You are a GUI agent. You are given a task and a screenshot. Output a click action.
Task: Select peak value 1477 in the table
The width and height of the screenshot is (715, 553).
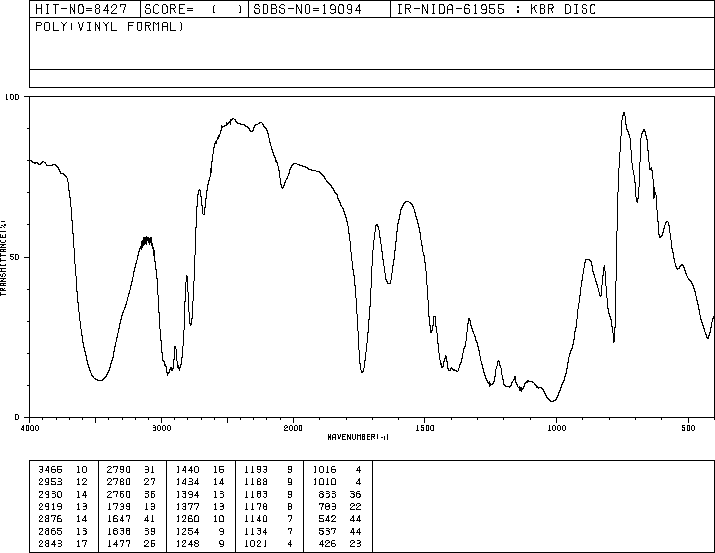[119, 544]
